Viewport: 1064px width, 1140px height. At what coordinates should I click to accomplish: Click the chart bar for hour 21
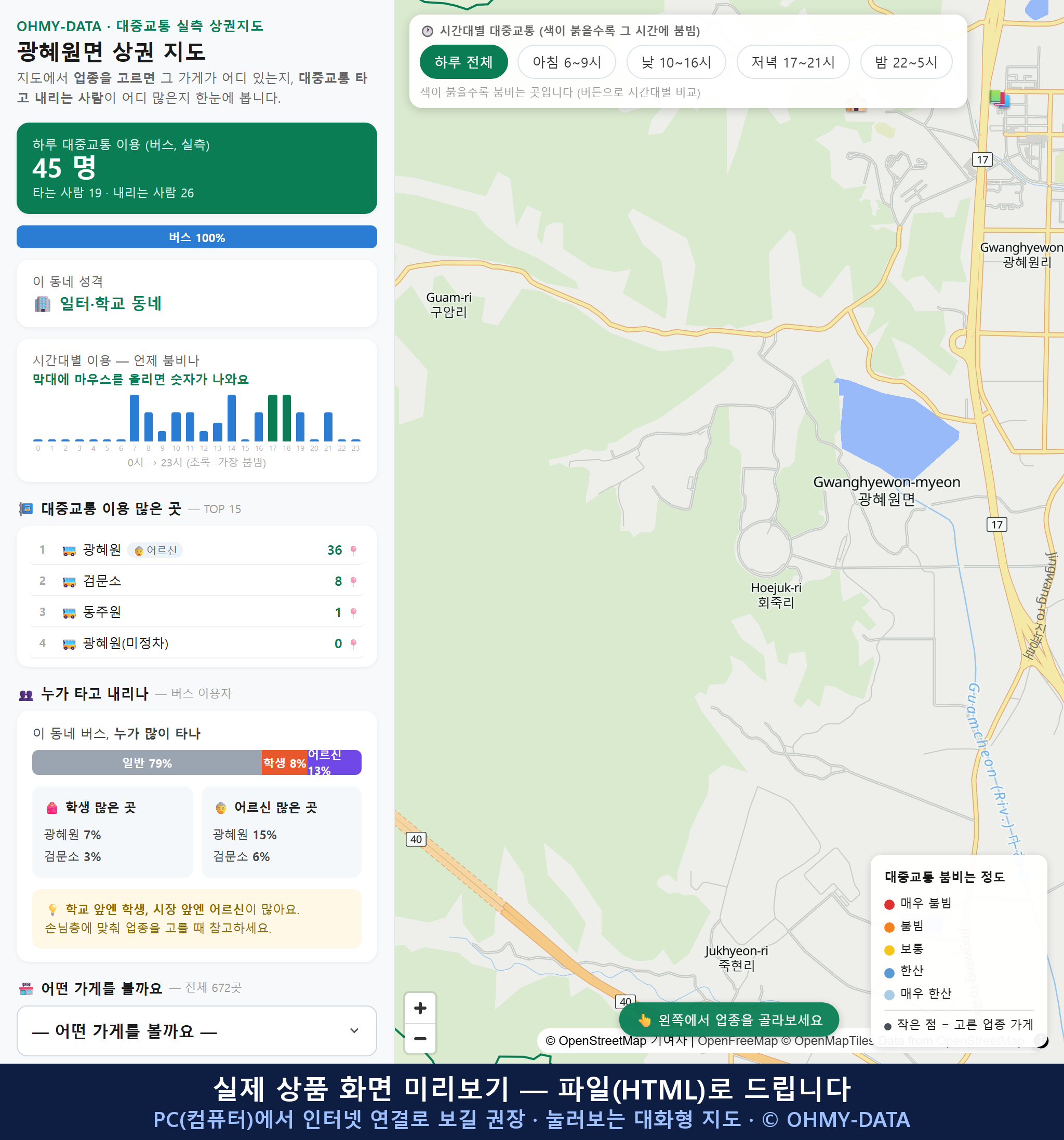[328, 426]
